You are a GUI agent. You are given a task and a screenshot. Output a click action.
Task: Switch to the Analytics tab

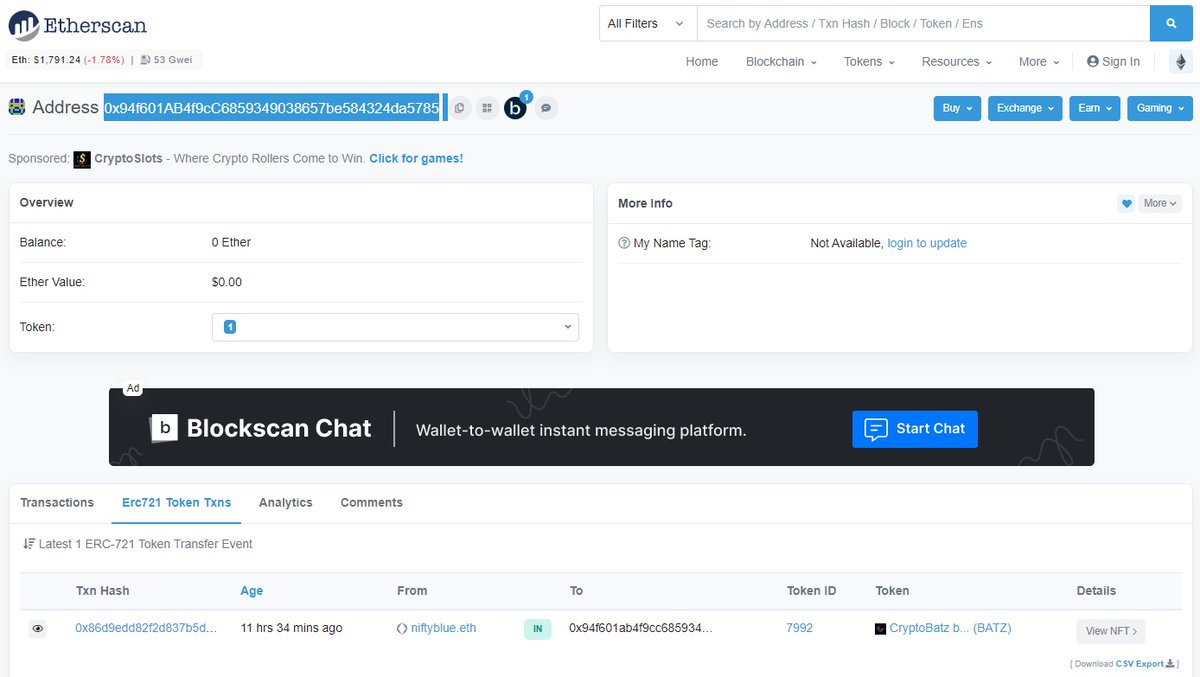pyautogui.click(x=286, y=503)
